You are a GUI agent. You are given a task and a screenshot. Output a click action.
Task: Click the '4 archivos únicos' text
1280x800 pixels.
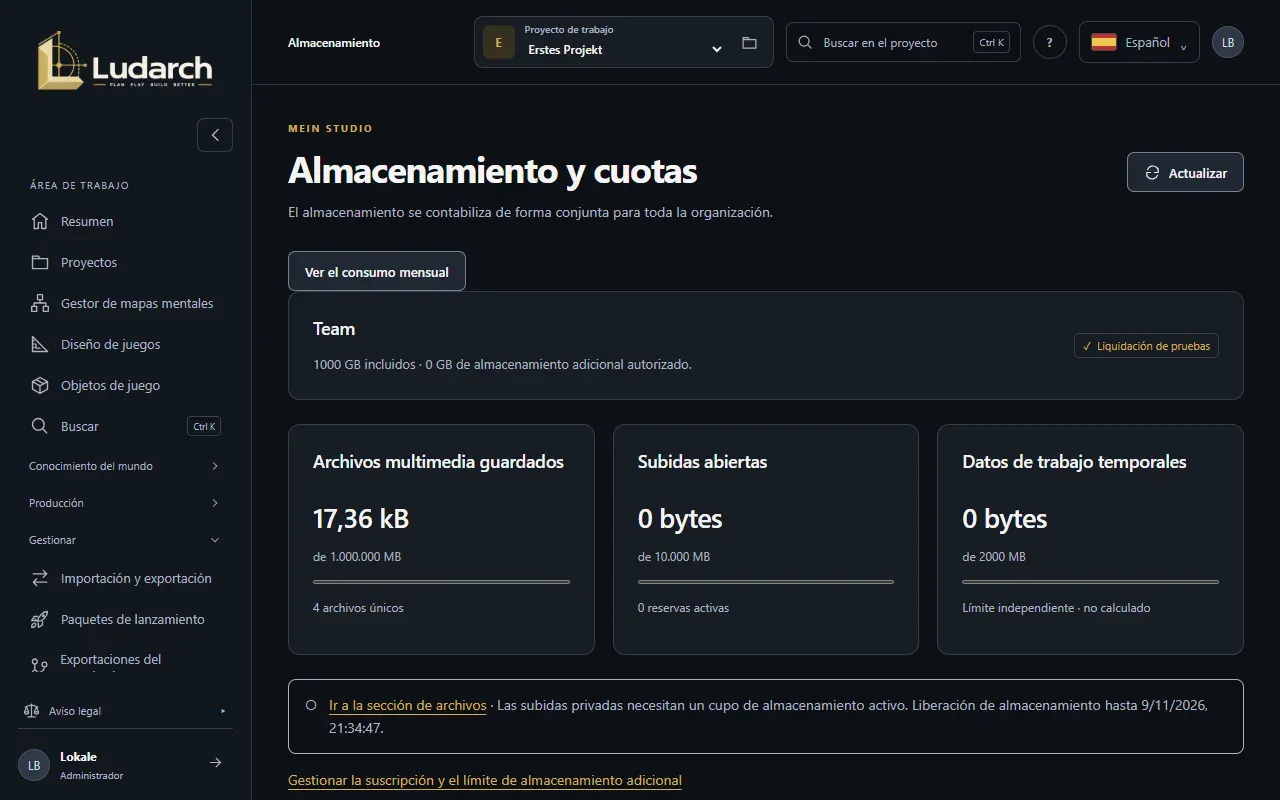(358, 608)
